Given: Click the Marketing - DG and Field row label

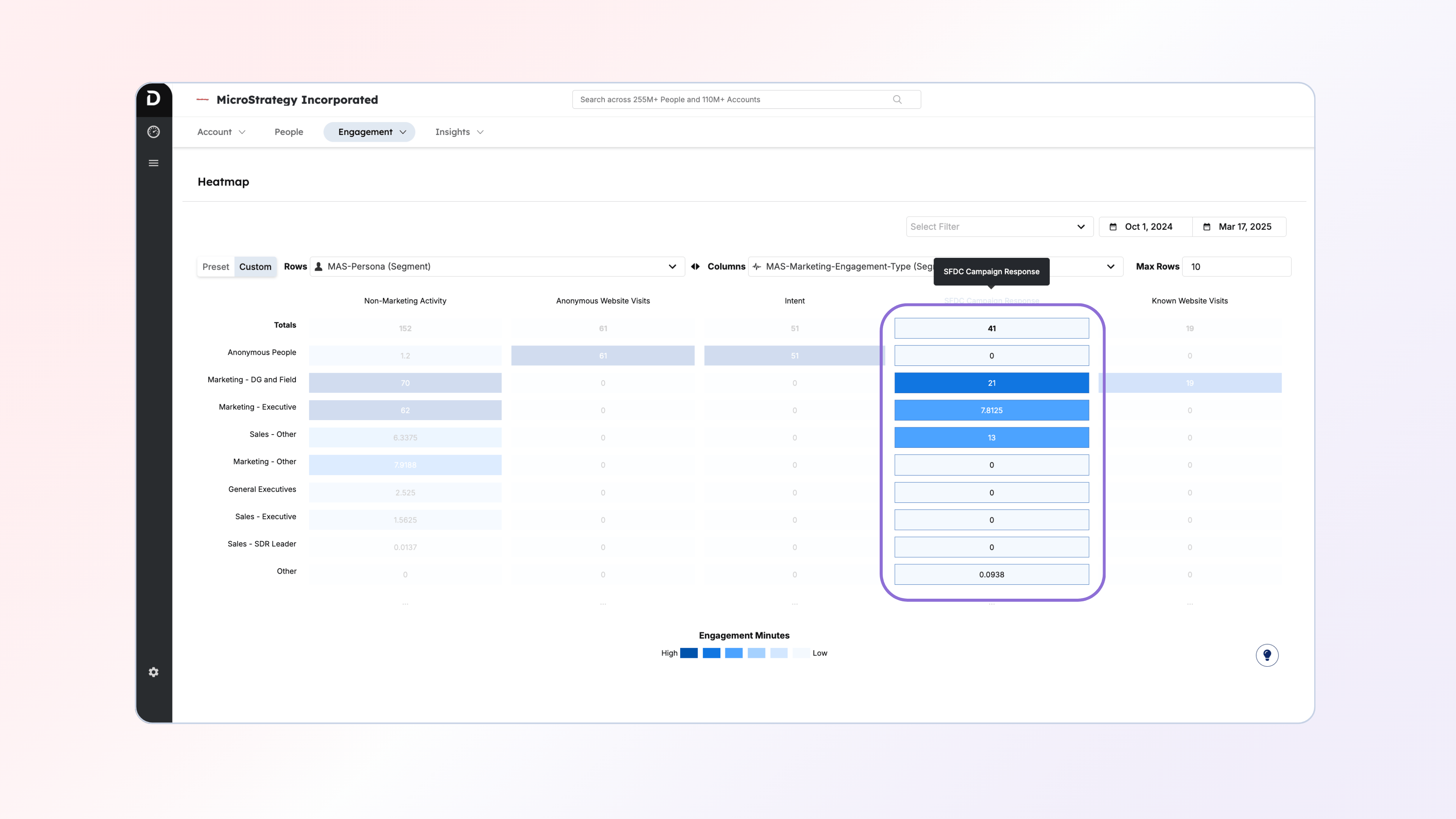Looking at the screenshot, I should [x=251, y=380].
